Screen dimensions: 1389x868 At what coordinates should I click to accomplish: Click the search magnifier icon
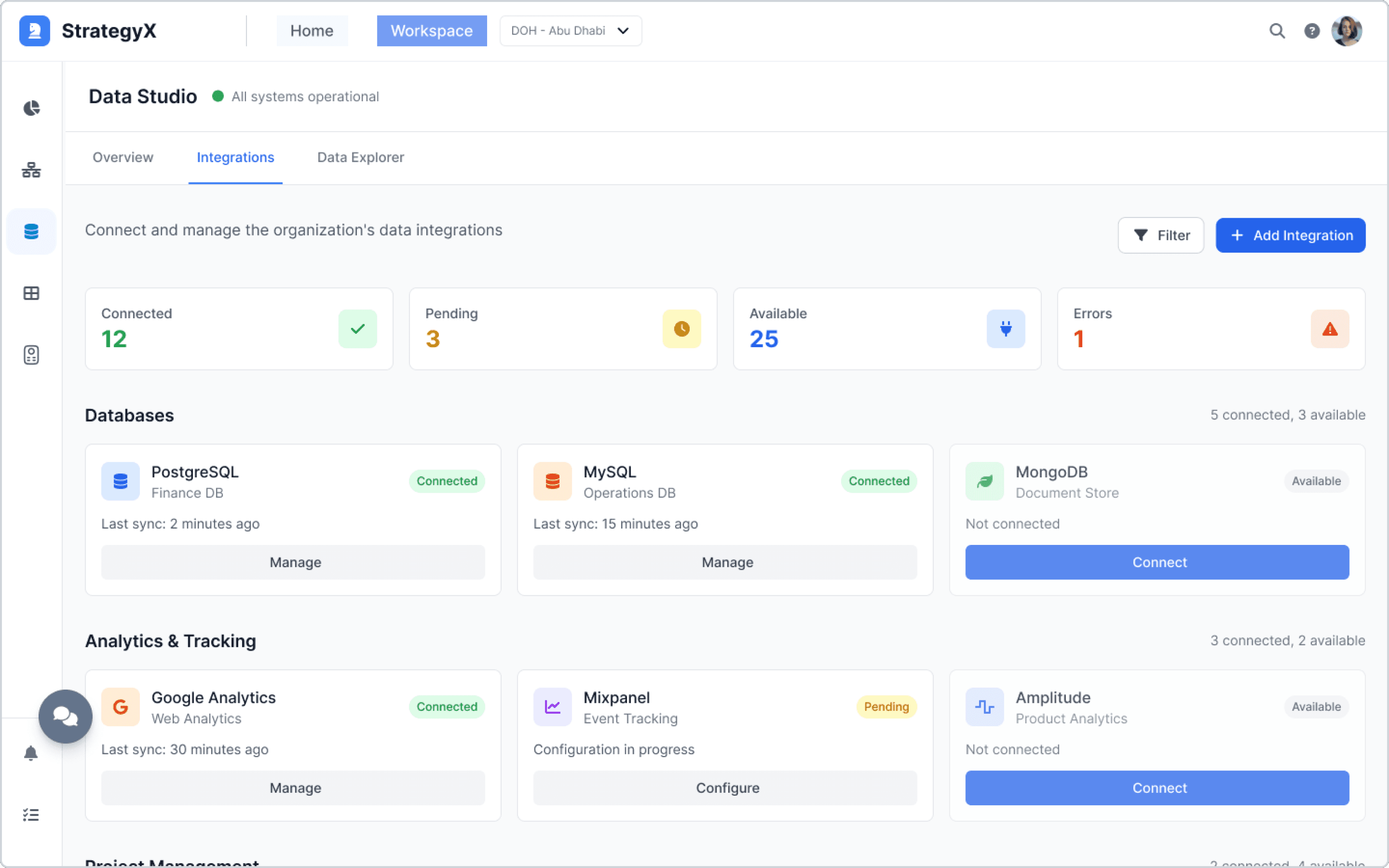[x=1276, y=31]
